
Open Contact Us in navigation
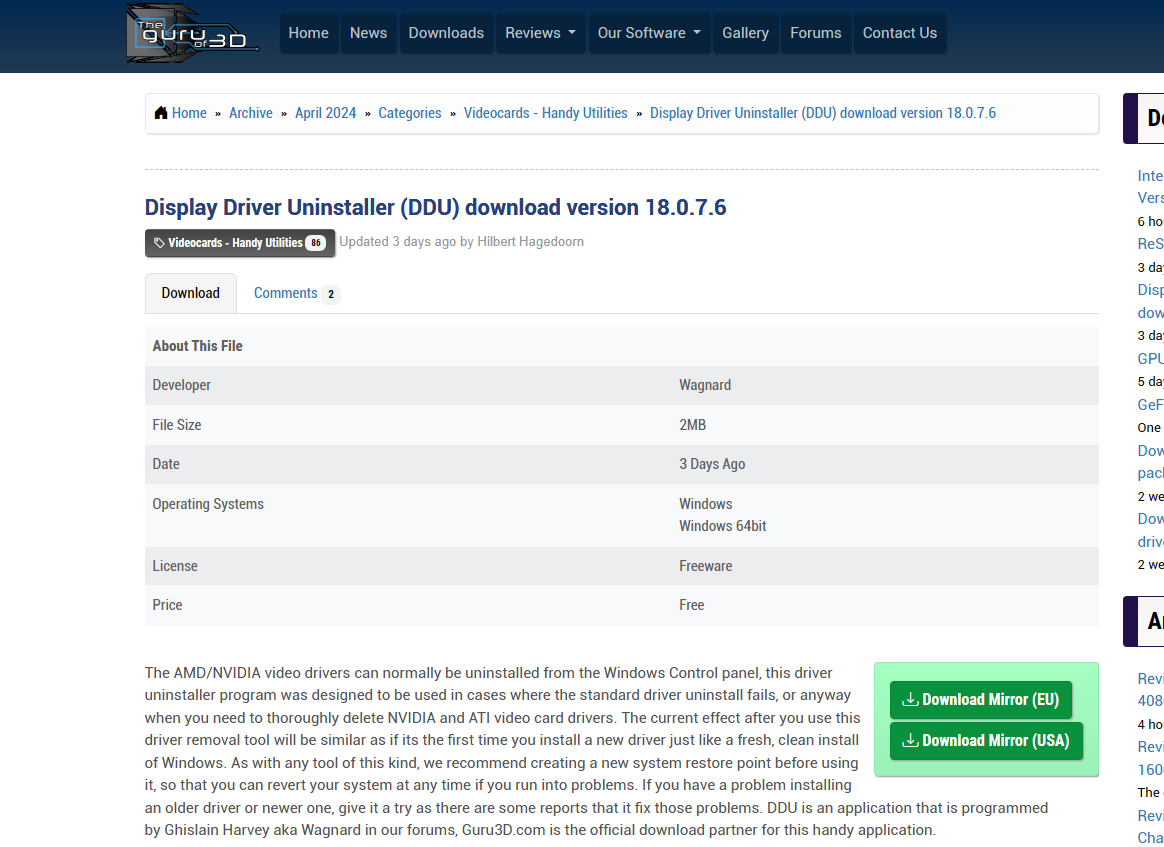[899, 33]
